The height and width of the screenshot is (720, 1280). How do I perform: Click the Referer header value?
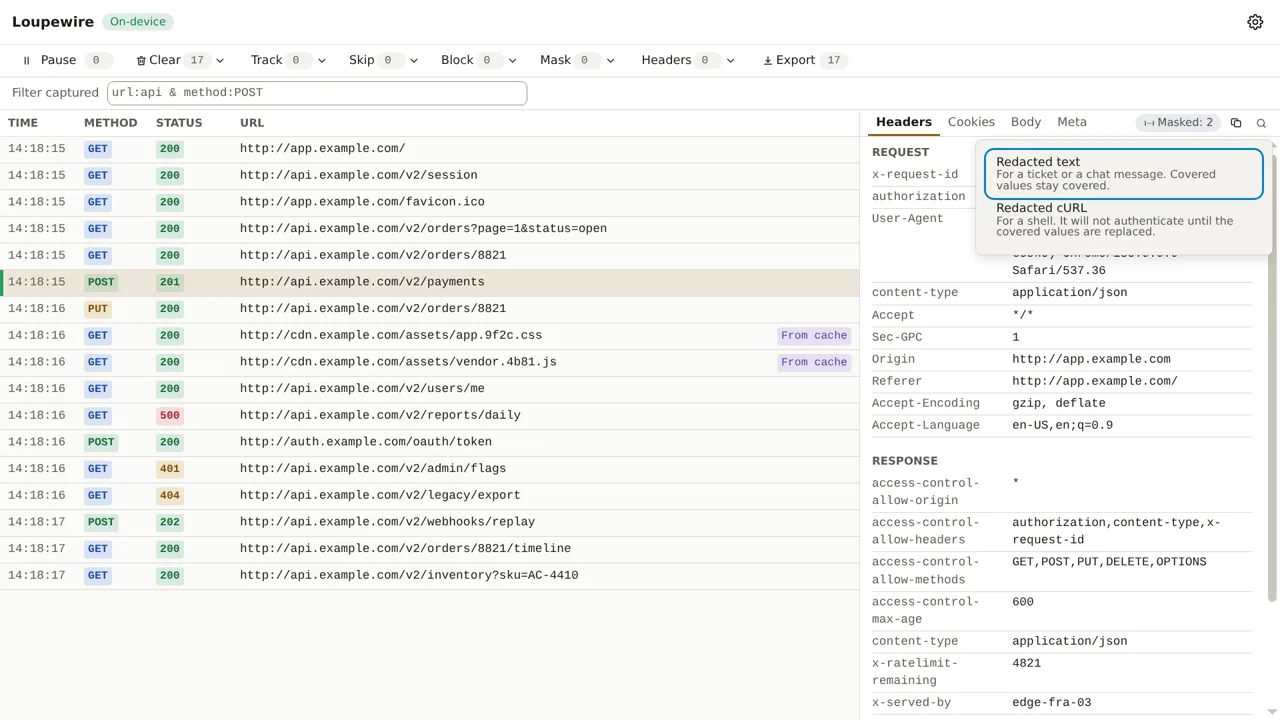tap(1095, 381)
